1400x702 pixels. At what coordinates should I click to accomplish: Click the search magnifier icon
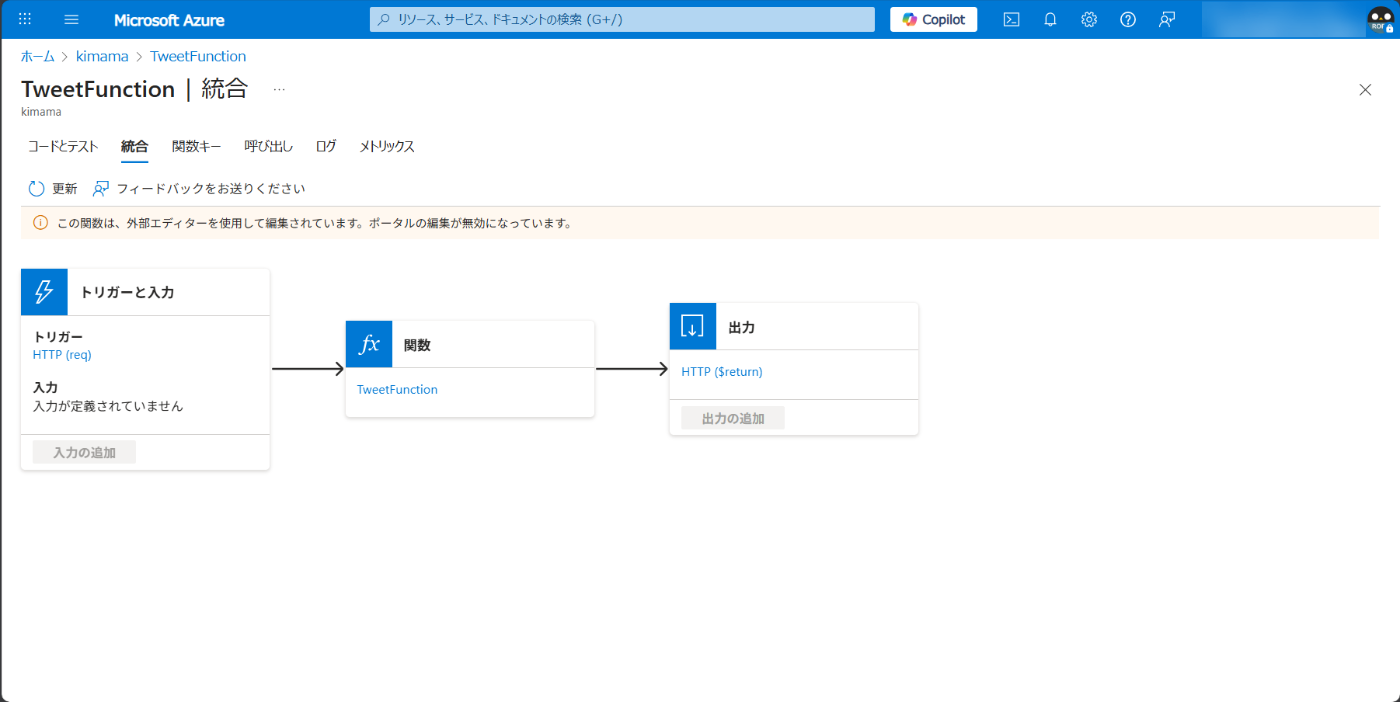pyautogui.click(x=383, y=19)
